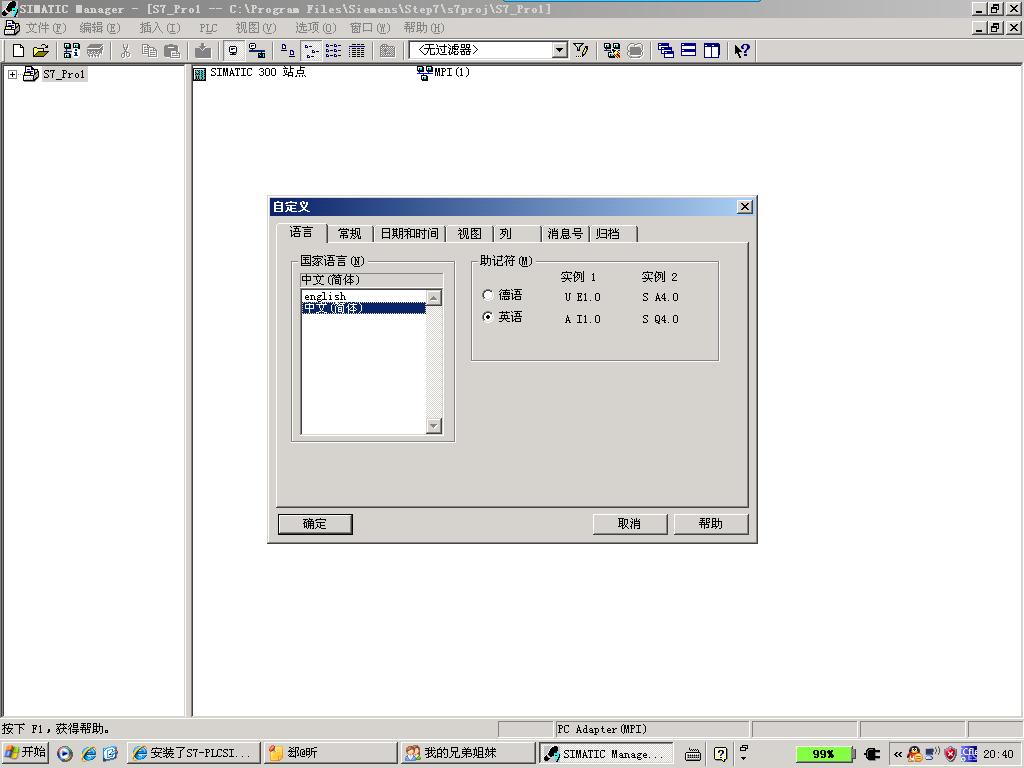Screen dimensions: 1024x768
Task: Open the 选项 menu
Action: 315,28
